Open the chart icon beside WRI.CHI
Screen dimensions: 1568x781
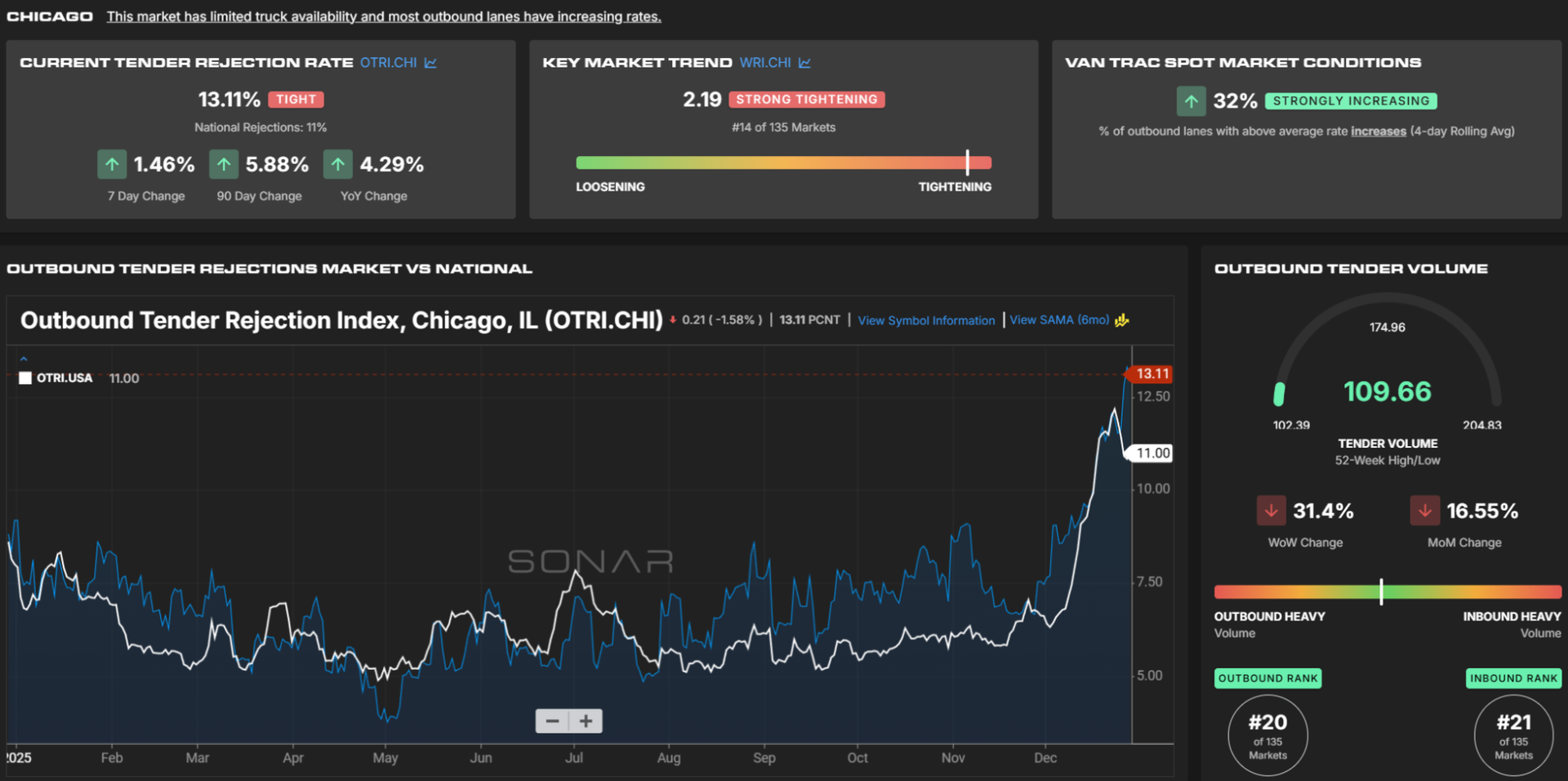[x=804, y=63]
